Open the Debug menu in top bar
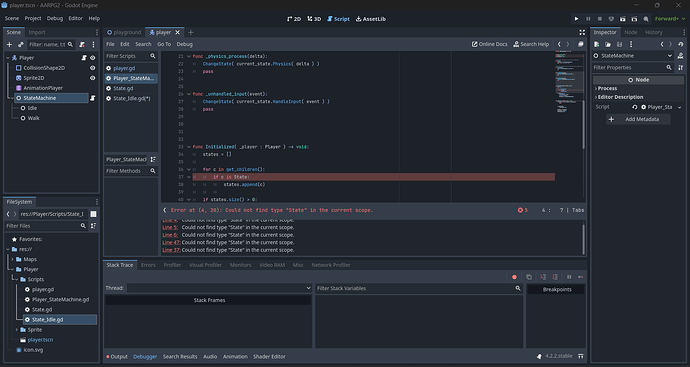The height and width of the screenshot is (367, 690). pyautogui.click(x=55, y=18)
